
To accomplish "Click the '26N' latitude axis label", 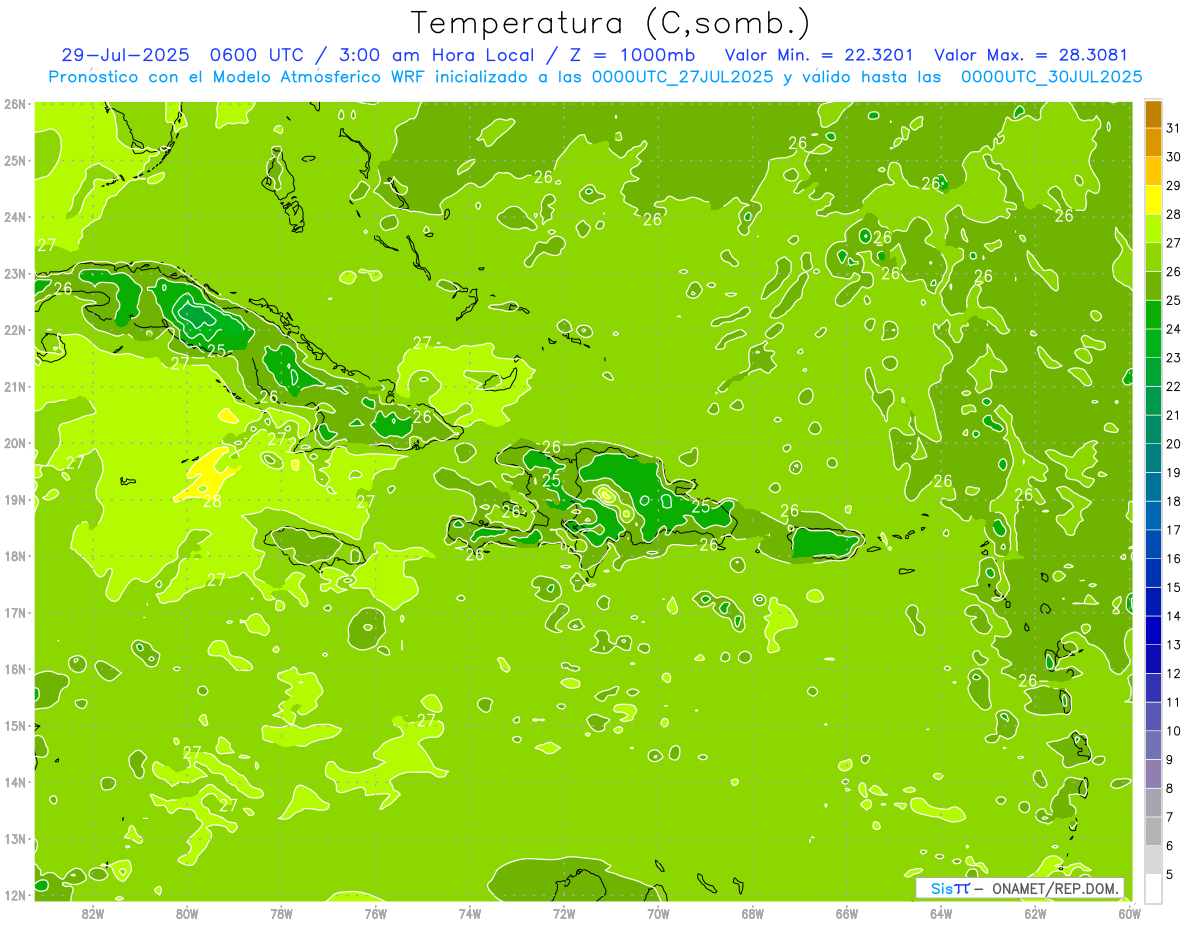I will point(15,104).
